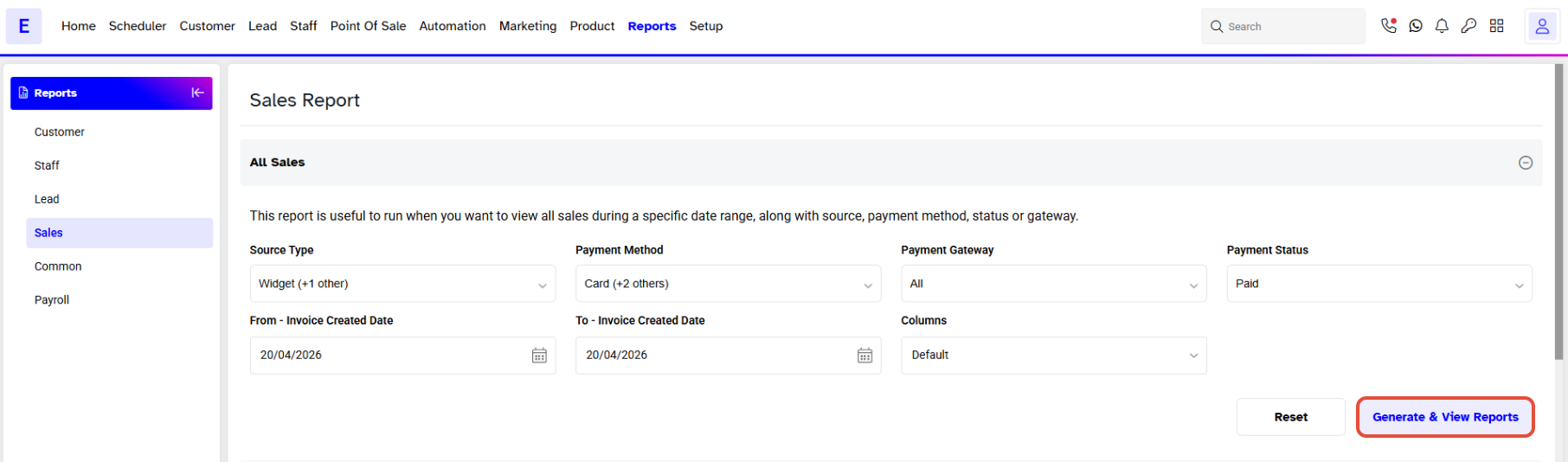The image size is (1568, 462).
Task: Click the Reset button
Action: pyautogui.click(x=1290, y=417)
